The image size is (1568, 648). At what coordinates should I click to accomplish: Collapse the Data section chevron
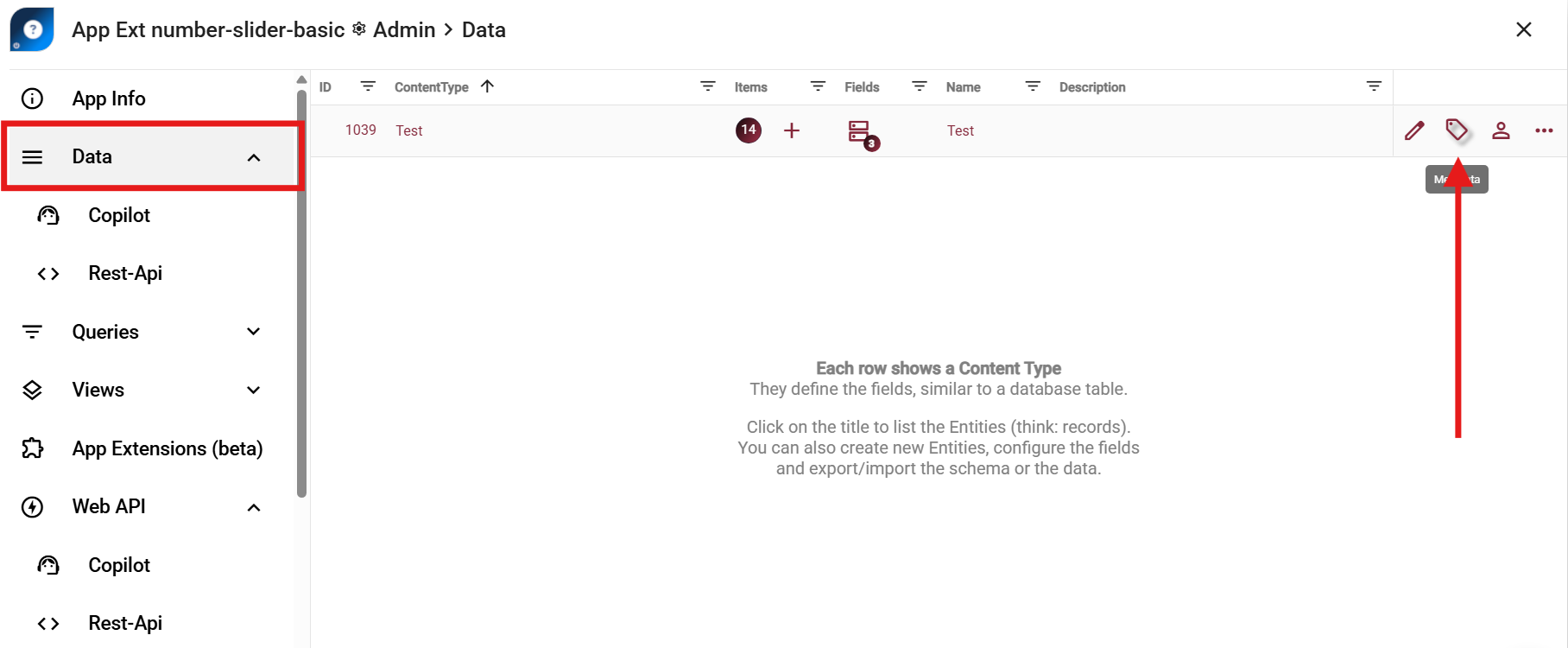pyautogui.click(x=254, y=157)
